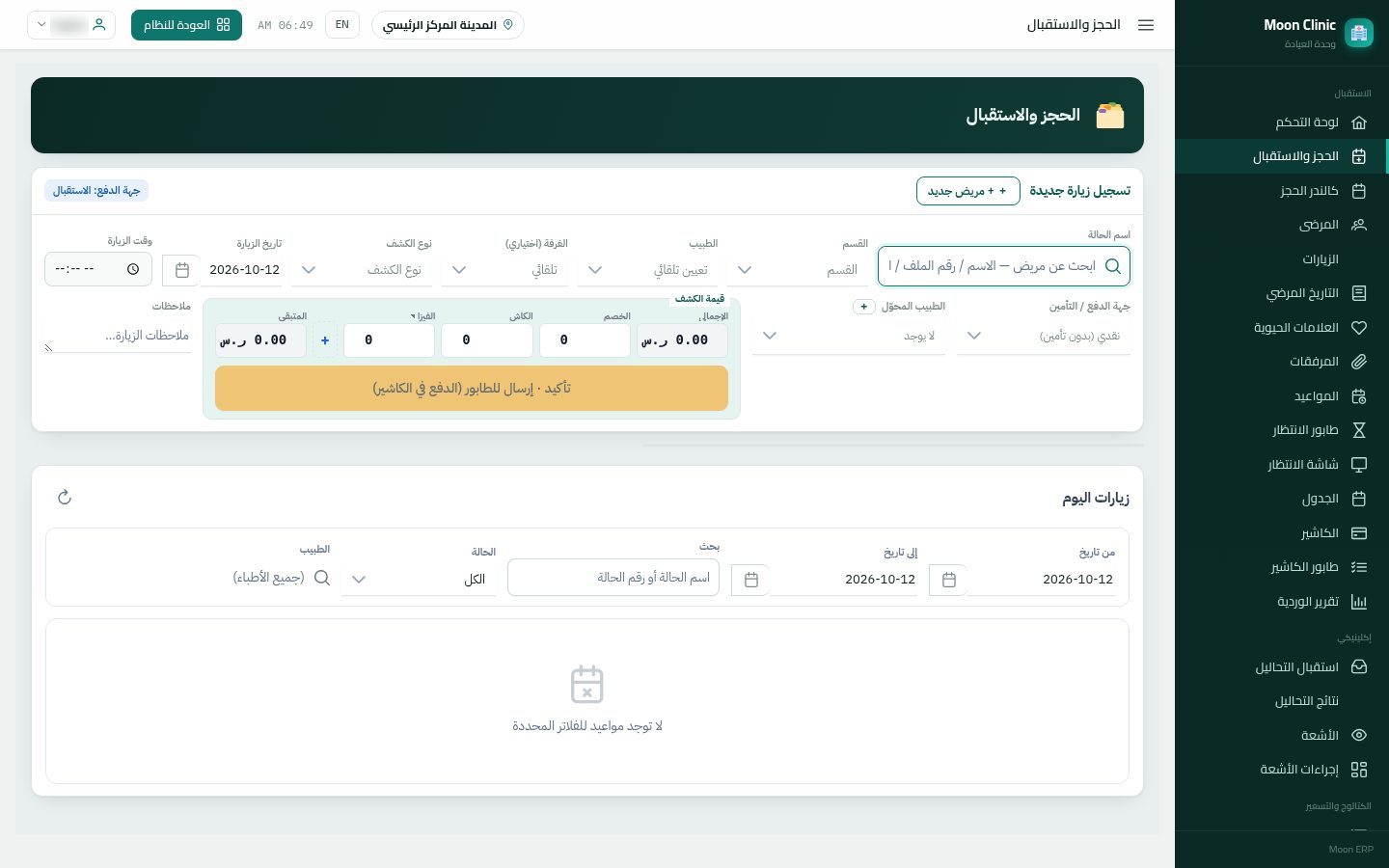Click the الفيزا visa amount field
The image size is (1389, 868).
click(x=389, y=340)
